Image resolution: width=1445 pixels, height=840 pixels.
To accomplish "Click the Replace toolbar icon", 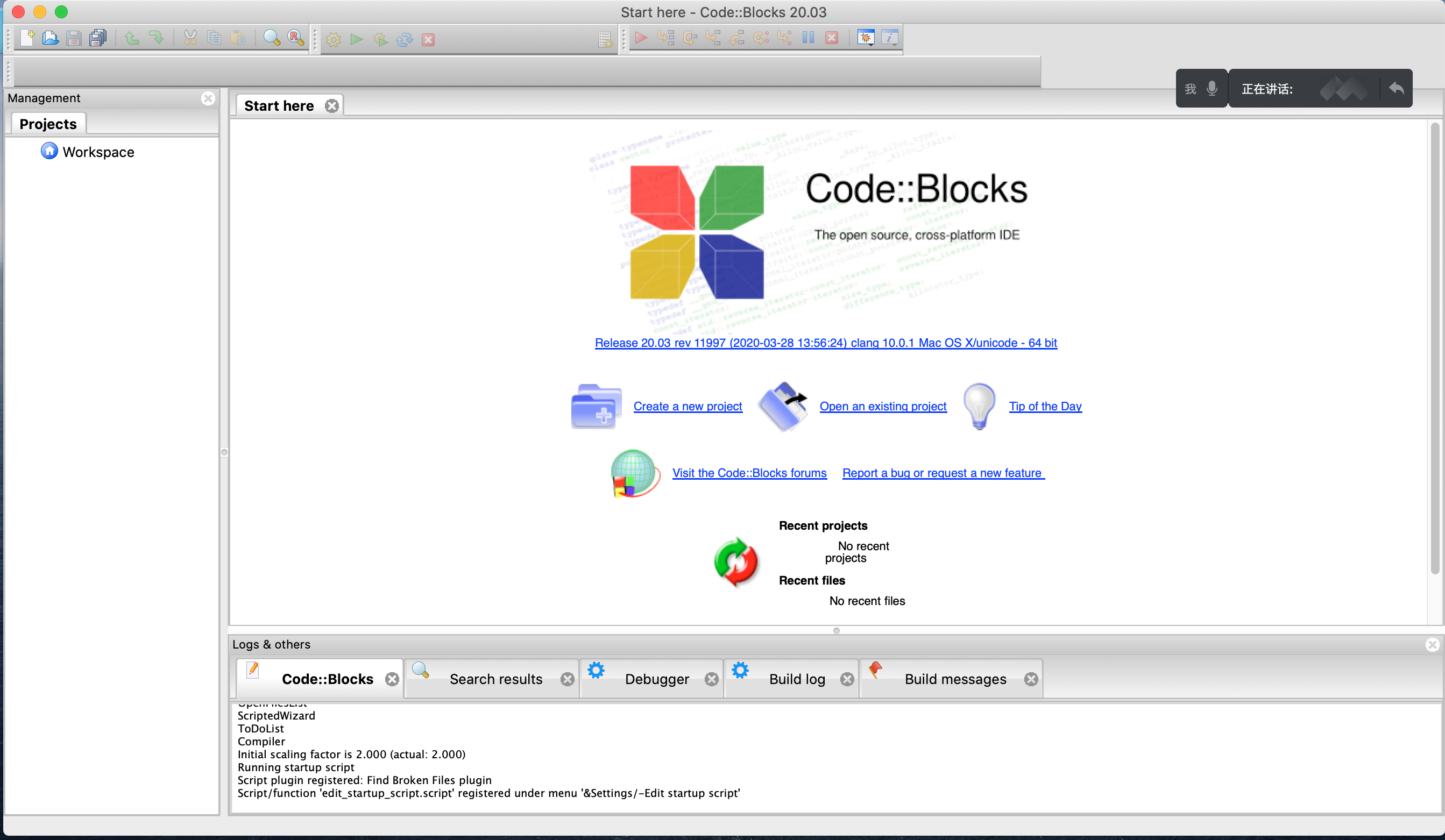I will [x=296, y=38].
